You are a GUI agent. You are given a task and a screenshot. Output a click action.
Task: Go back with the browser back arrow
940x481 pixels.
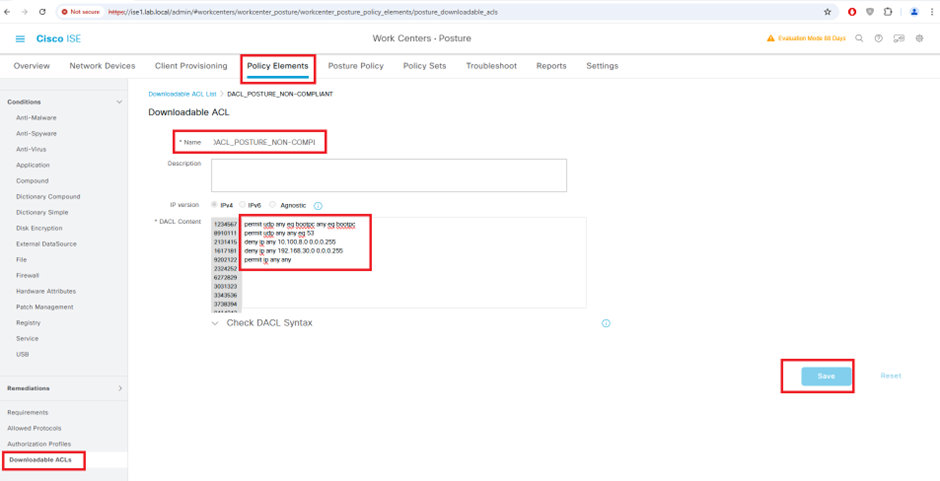[8, 11]
